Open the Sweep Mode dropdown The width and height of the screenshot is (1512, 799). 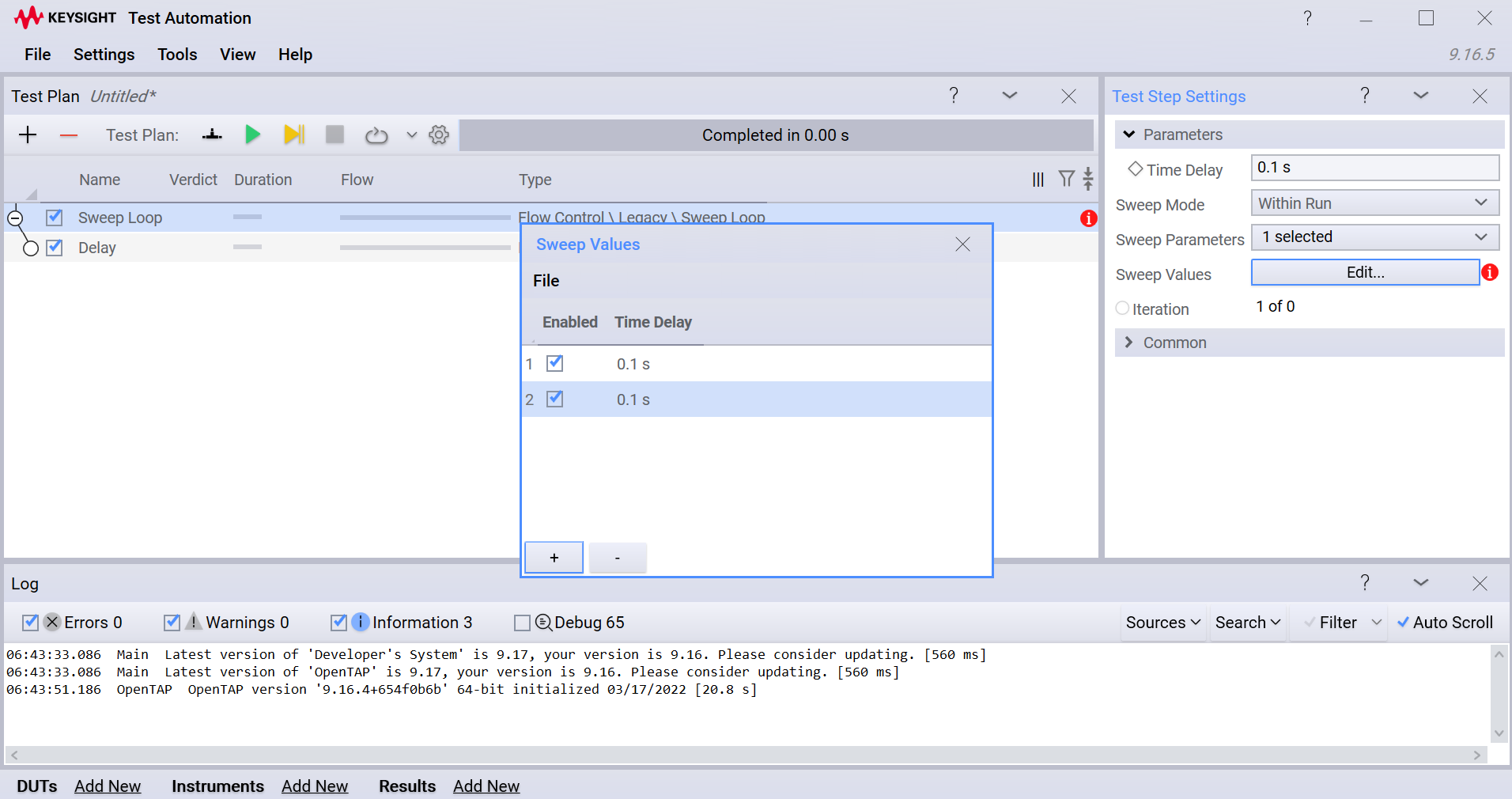1374,203
